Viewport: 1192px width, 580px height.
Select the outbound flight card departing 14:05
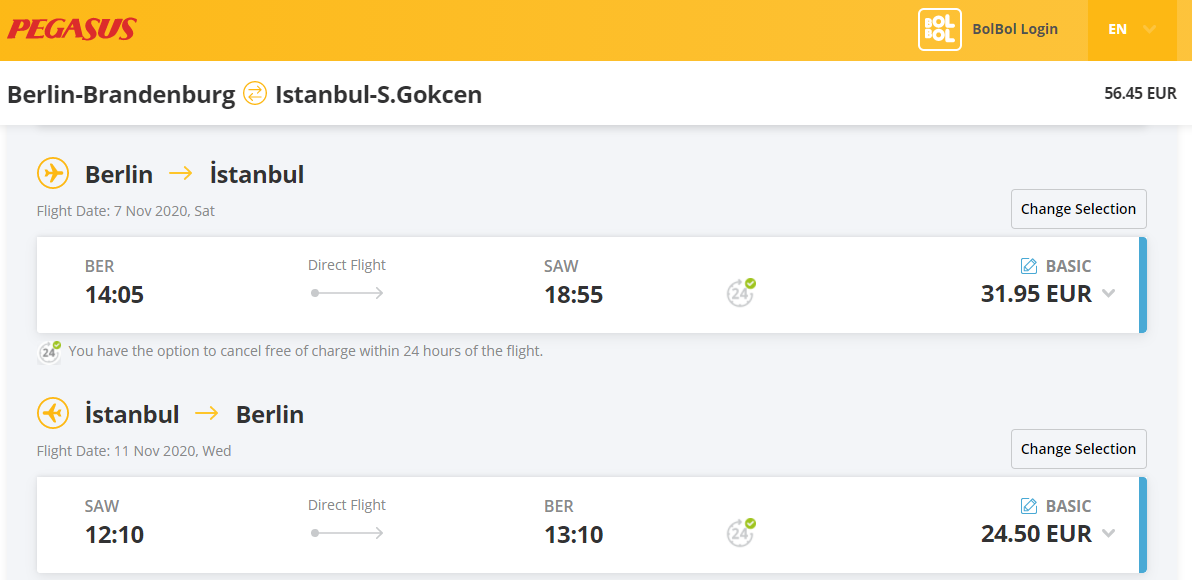pos(591,285)
